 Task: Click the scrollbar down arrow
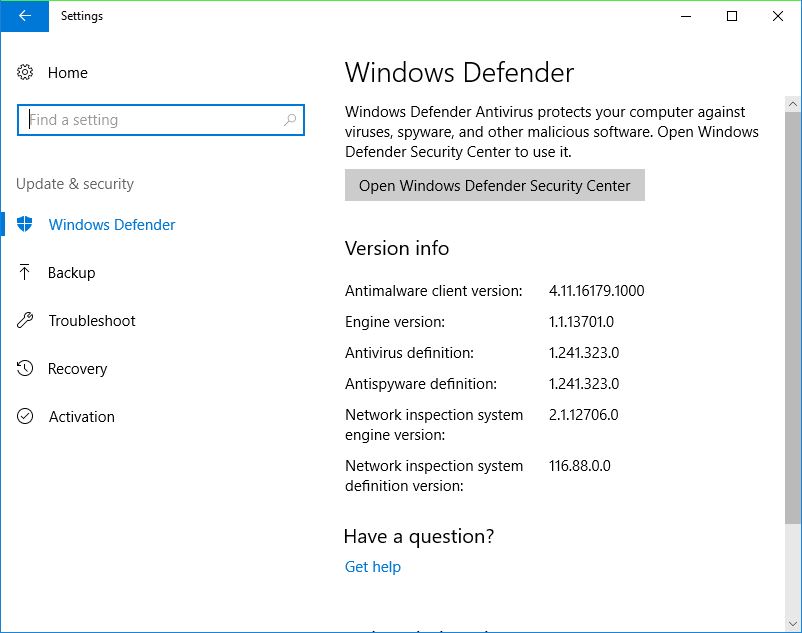[793, 624]
